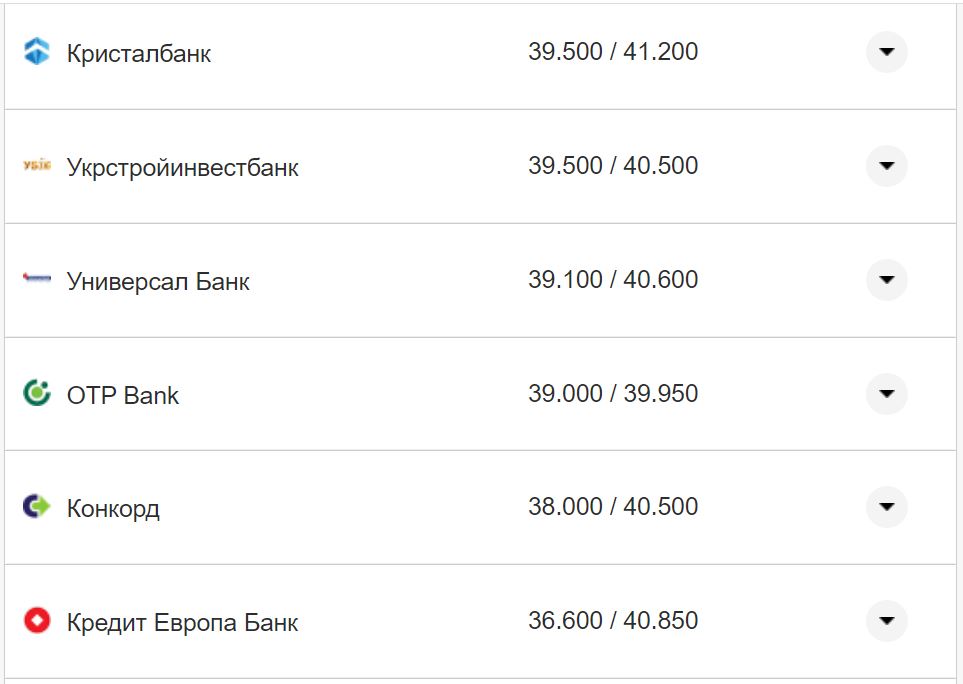The image size is (963, 684).
Task: Expand the Кредит Европа Банк row arrow
Action: click(x=886, y=621)
